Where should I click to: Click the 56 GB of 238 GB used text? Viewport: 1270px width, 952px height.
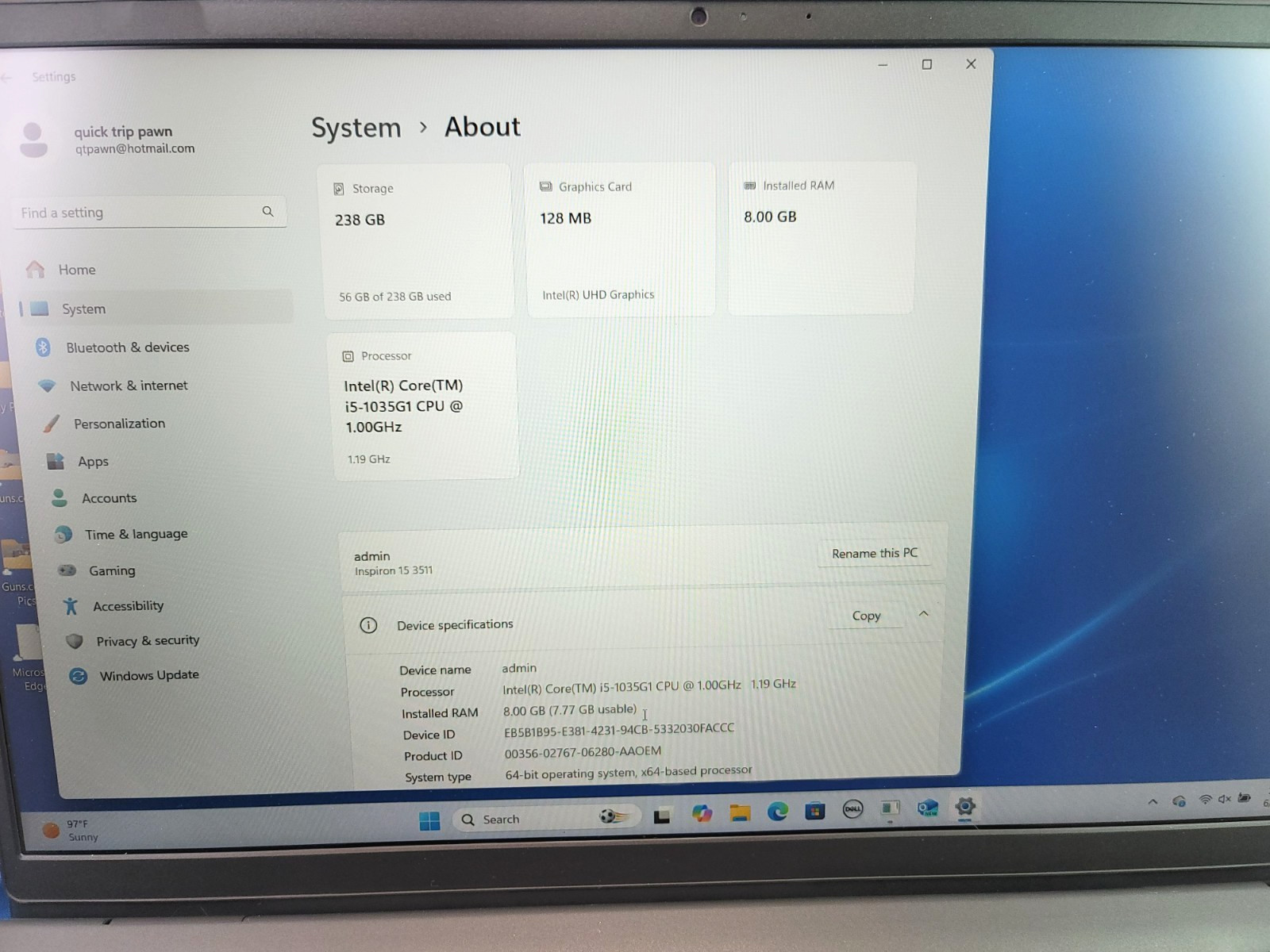394,297
